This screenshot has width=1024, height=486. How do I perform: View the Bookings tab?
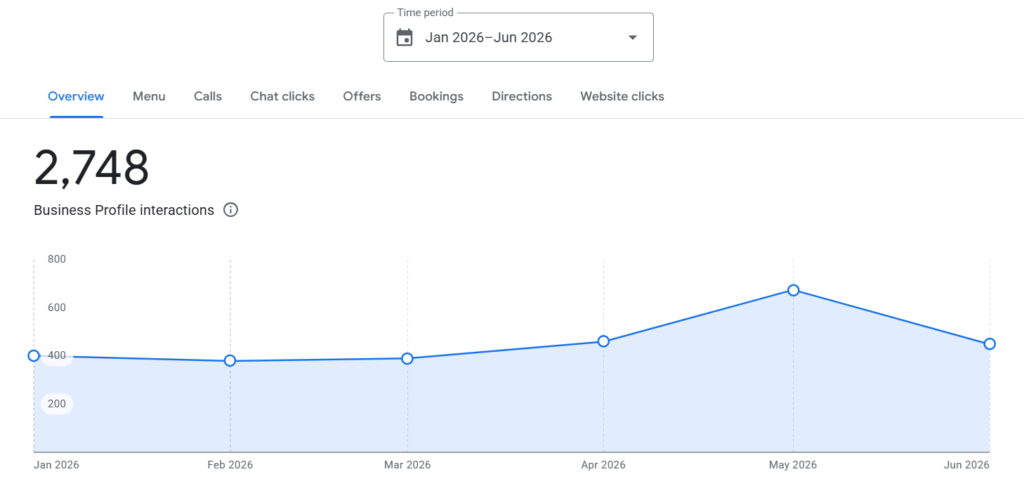pyautogui.click(x=436, y=97)
